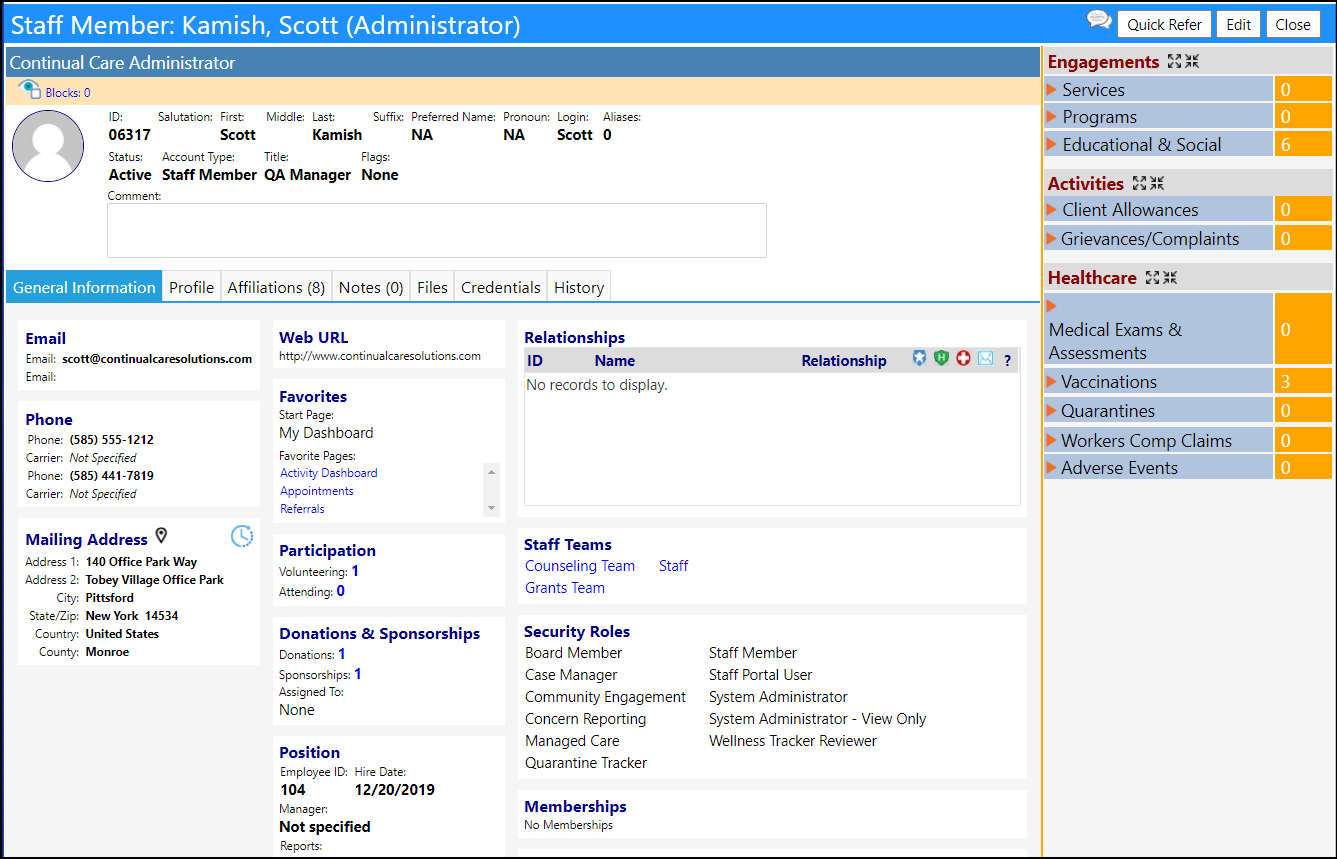This screenshot has height=859, width=1337.
Task: Click the Mailing Address map pin icon
Action: 161,537
